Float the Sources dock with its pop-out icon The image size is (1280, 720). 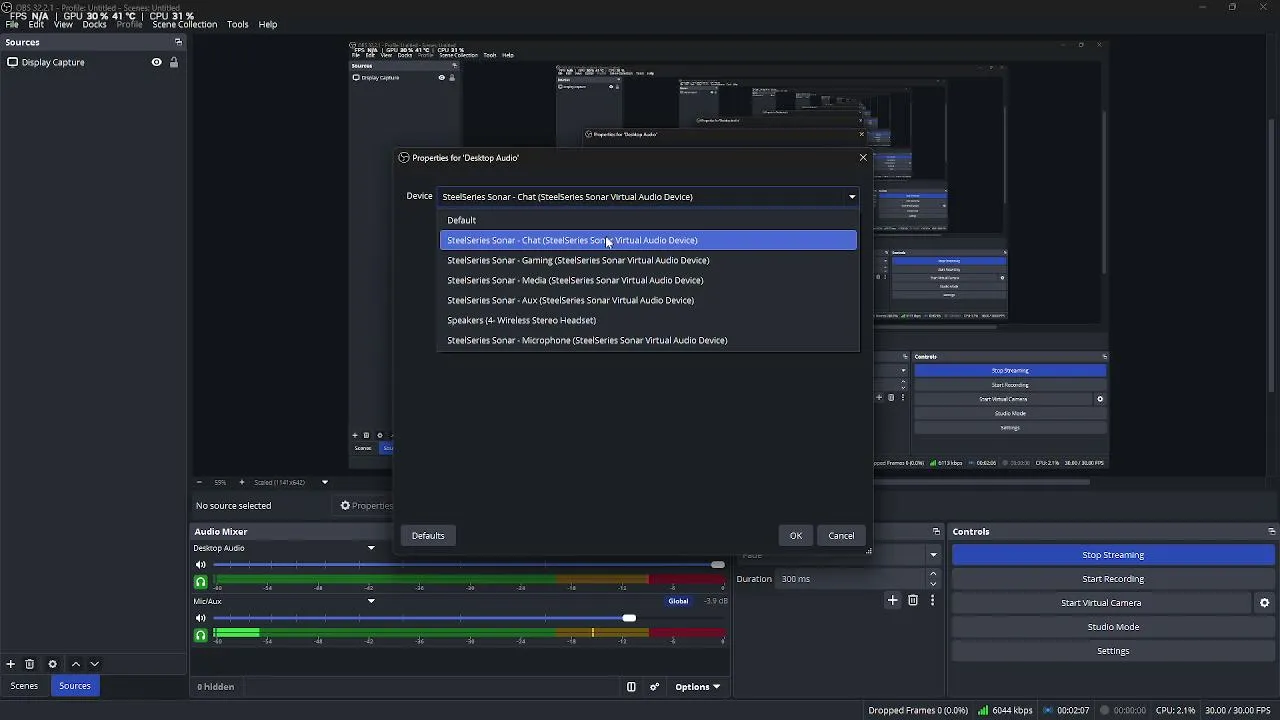(x=178, y=42)
